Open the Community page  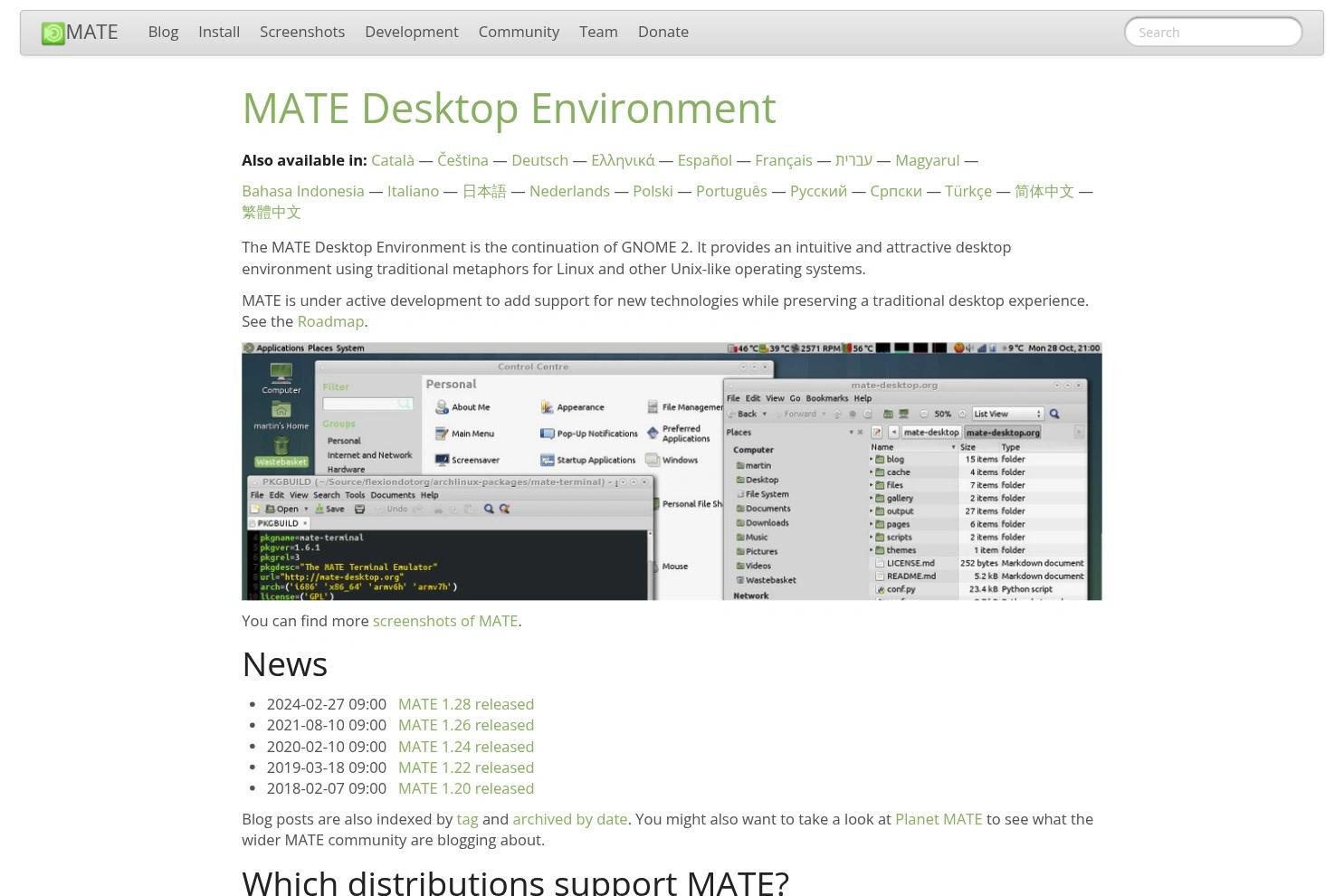519,32
